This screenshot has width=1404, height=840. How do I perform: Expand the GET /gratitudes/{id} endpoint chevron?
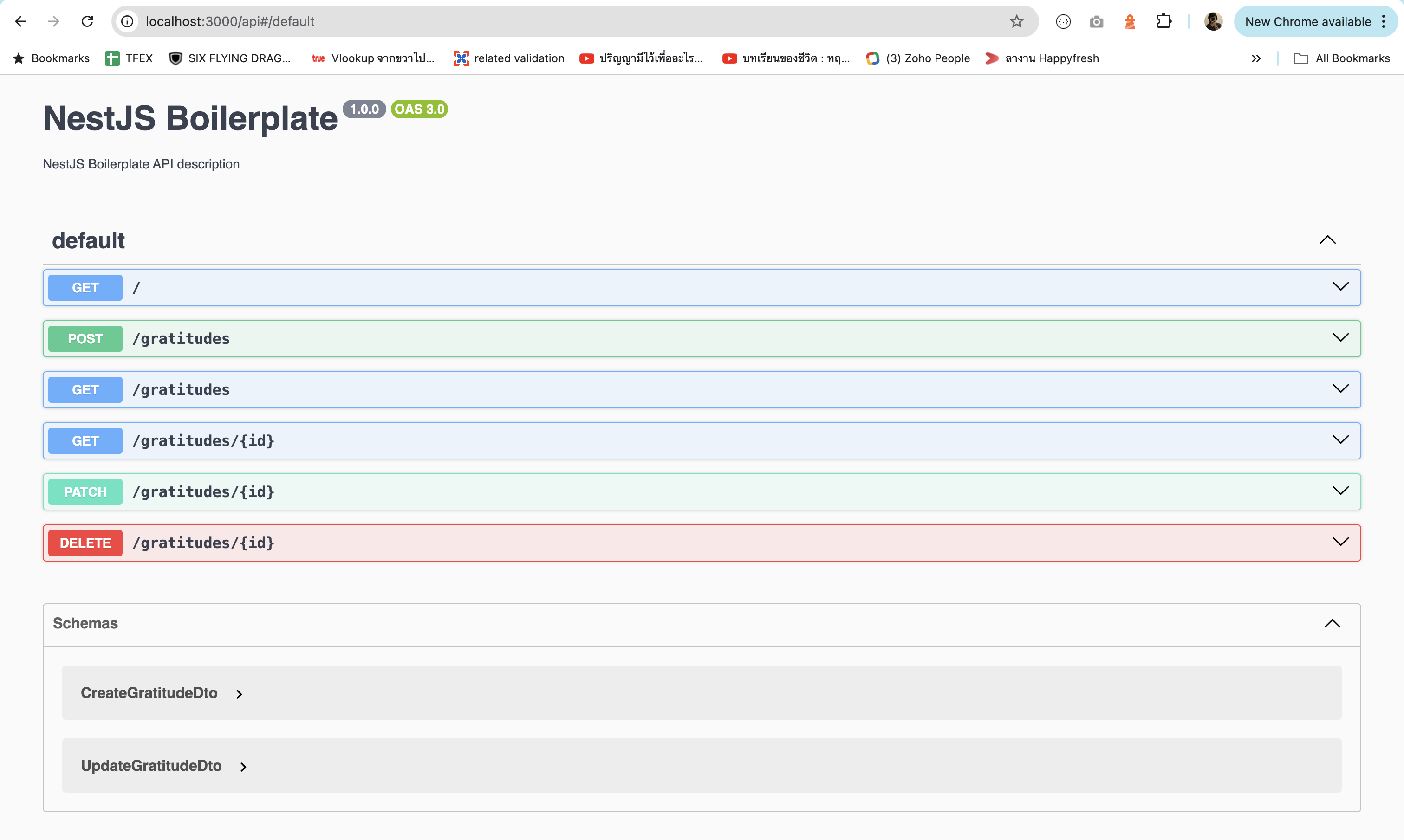point(1340,439)
